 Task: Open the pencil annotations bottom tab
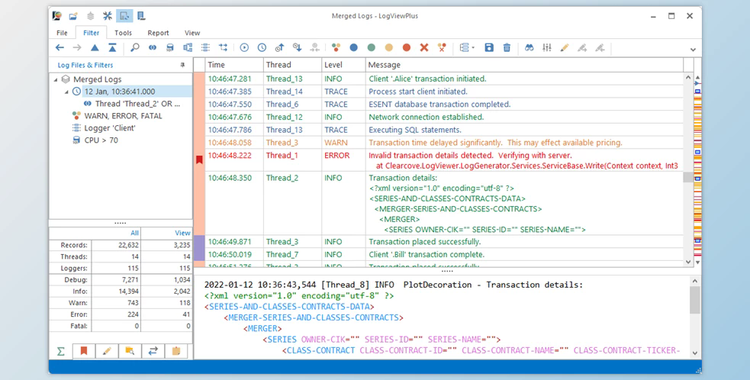point(107,351)
